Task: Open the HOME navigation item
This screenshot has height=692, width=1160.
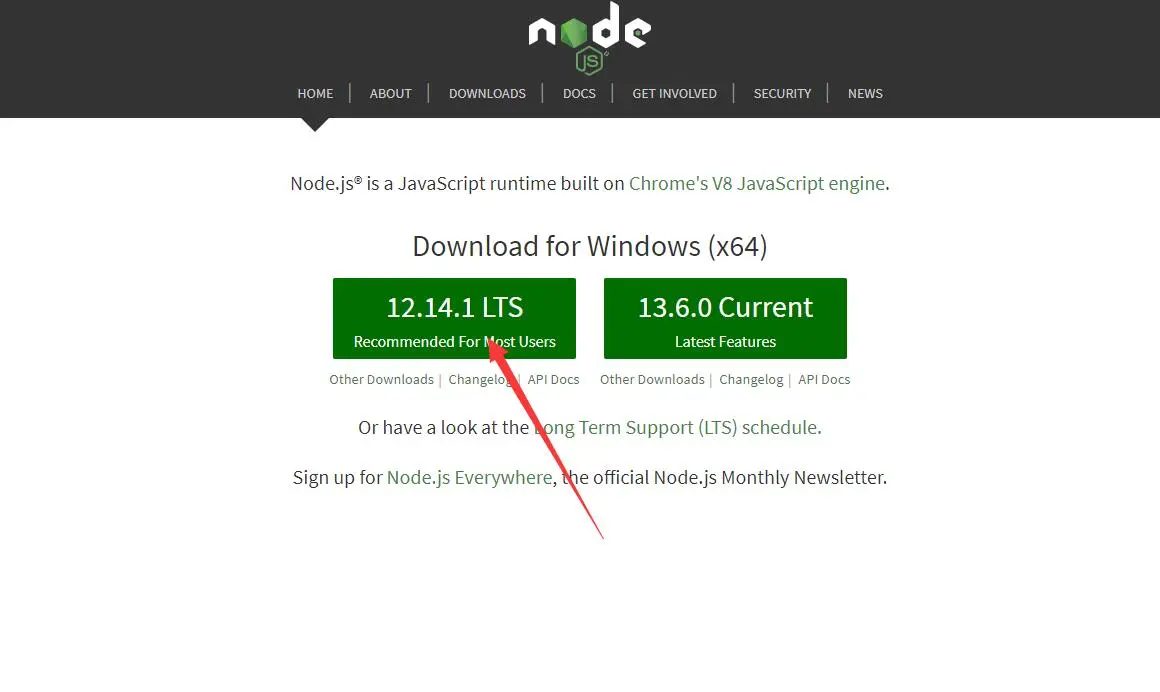Action: [x=315, y=94]
